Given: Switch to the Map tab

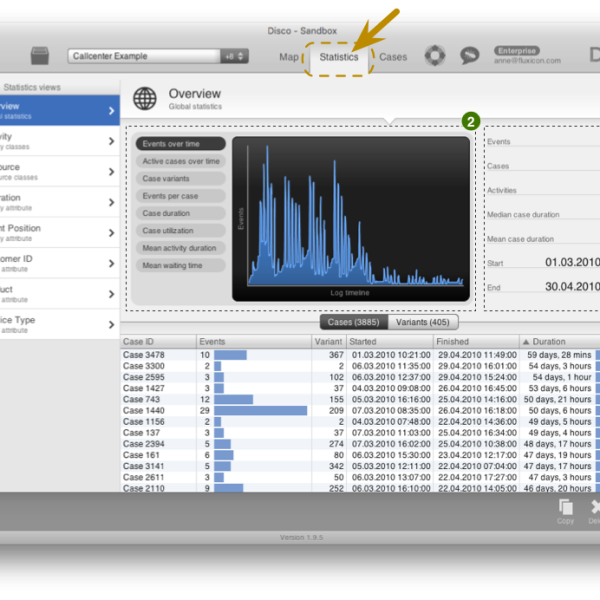Looking at the screenshot, I should coord(289,57).
